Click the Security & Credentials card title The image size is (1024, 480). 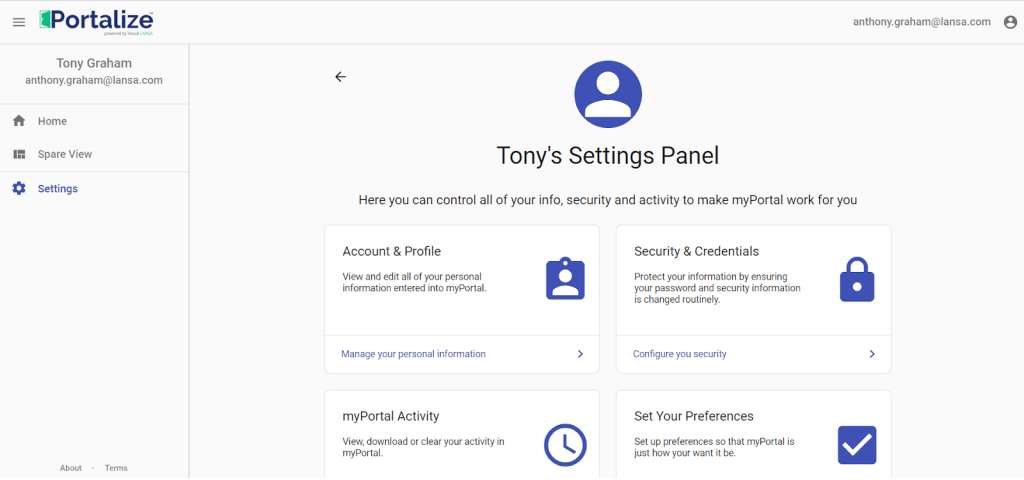pyautogui.click(x=696, y=251)
